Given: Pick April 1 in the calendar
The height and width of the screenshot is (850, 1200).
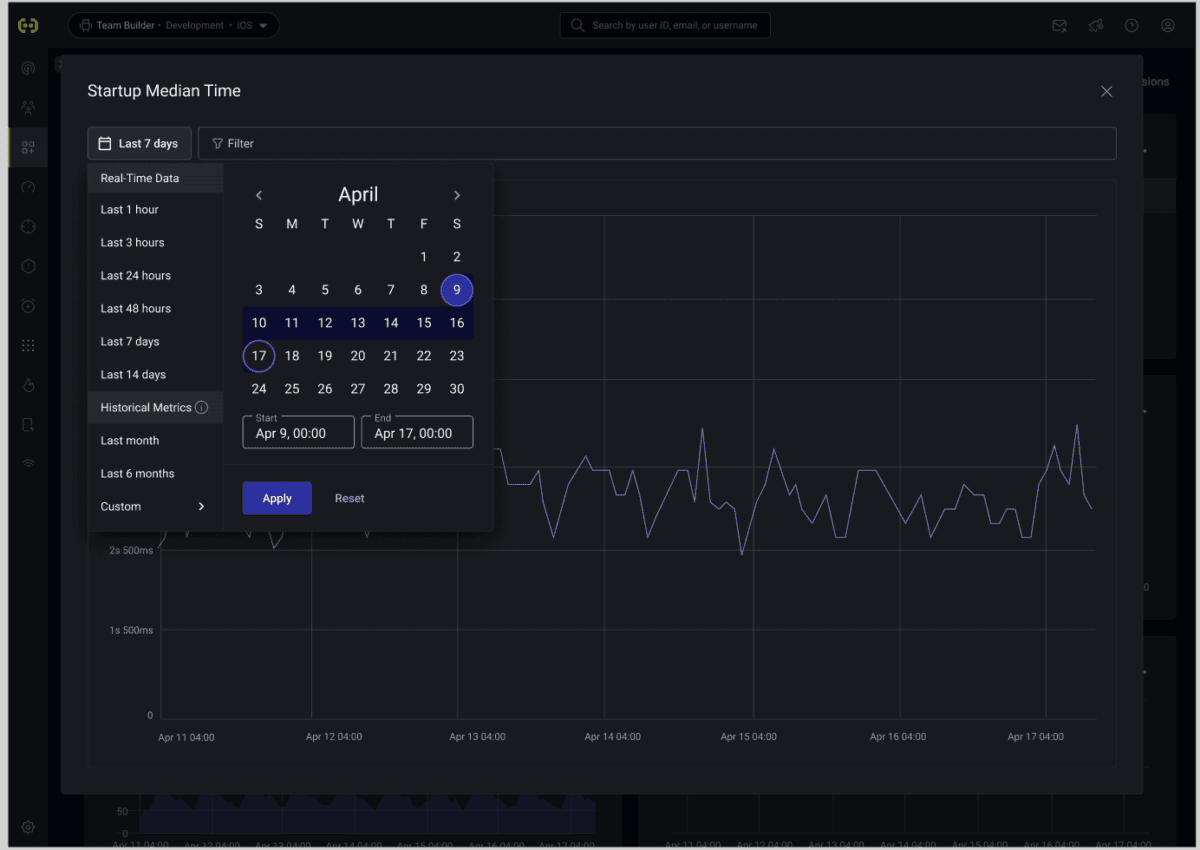Looking at the screenshot, I should [x=424, y=257].
